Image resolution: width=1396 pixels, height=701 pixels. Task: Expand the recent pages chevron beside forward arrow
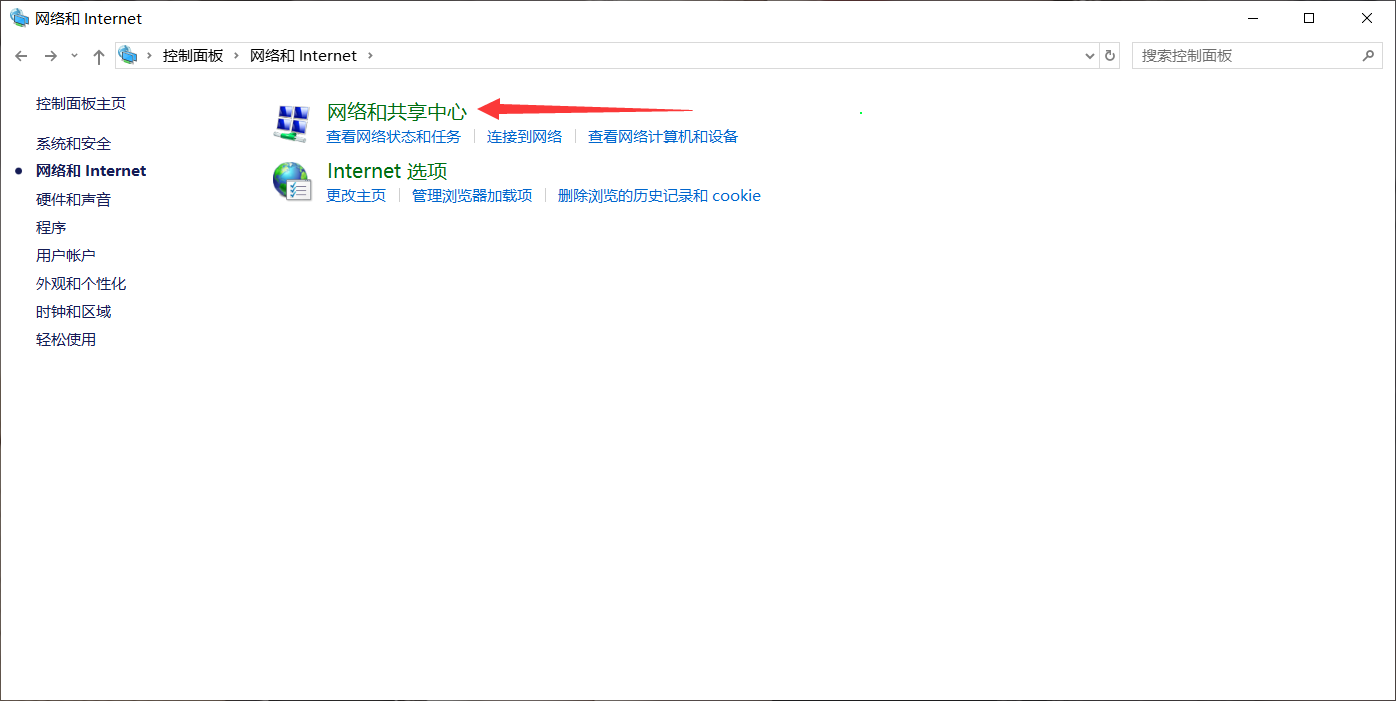pos(74,56)
